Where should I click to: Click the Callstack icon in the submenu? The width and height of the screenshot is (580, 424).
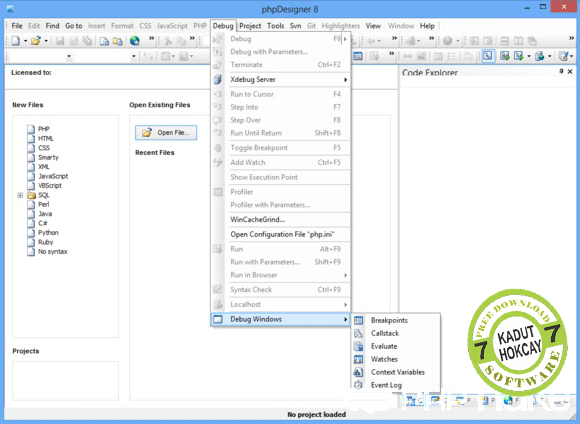click(x=358, y=333)
